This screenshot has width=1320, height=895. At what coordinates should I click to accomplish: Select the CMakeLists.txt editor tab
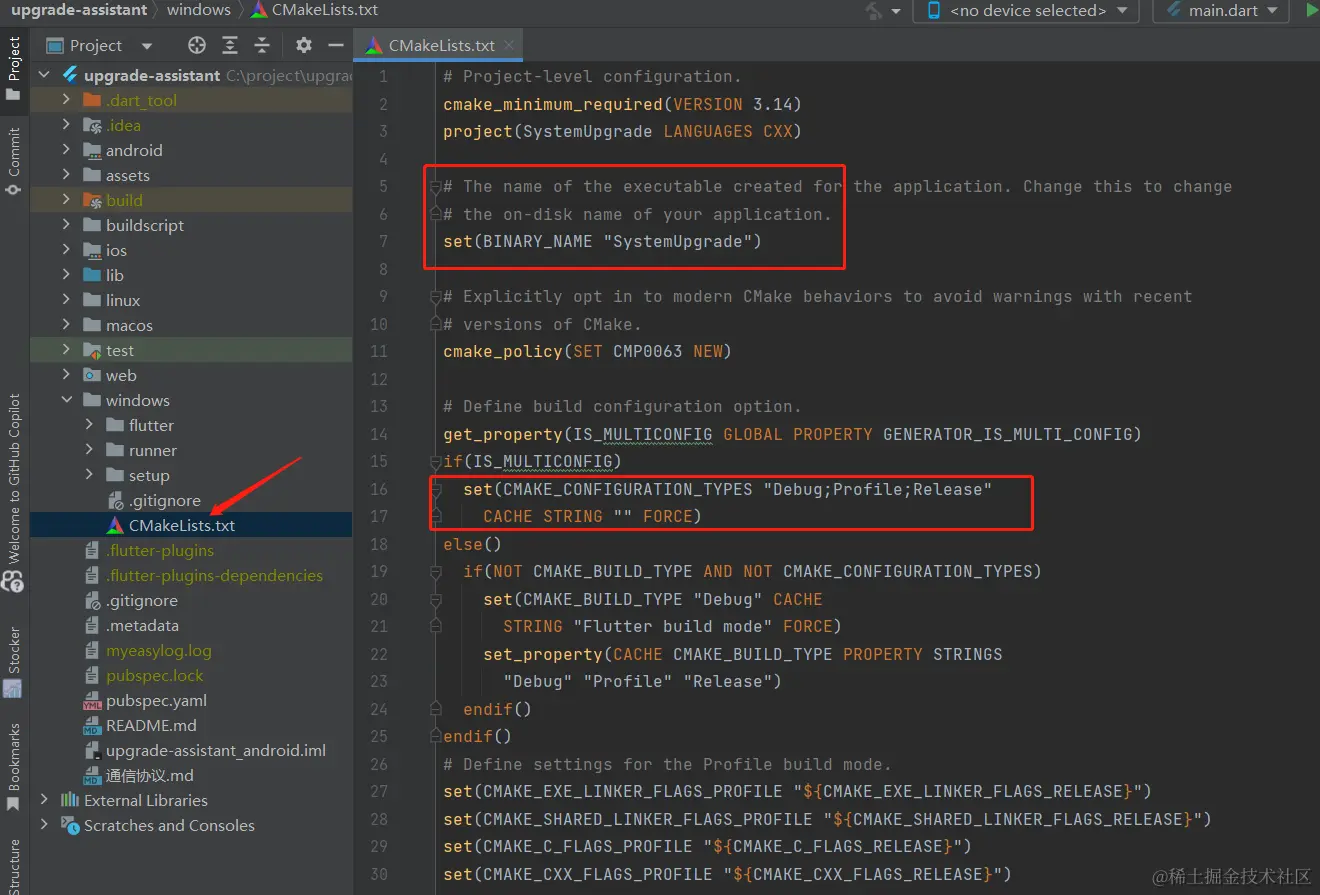438,45
